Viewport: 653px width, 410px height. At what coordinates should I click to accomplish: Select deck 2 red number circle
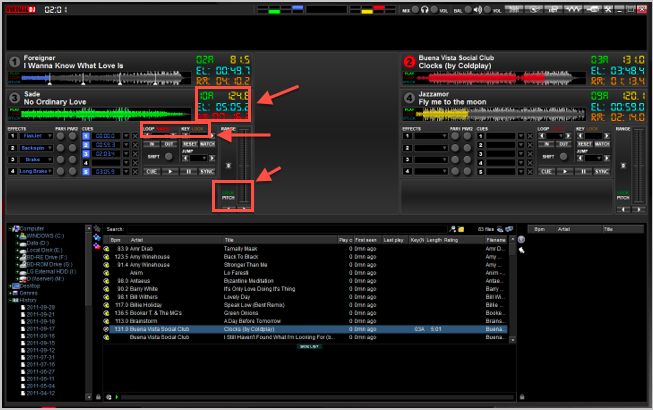tap(409, 62)
